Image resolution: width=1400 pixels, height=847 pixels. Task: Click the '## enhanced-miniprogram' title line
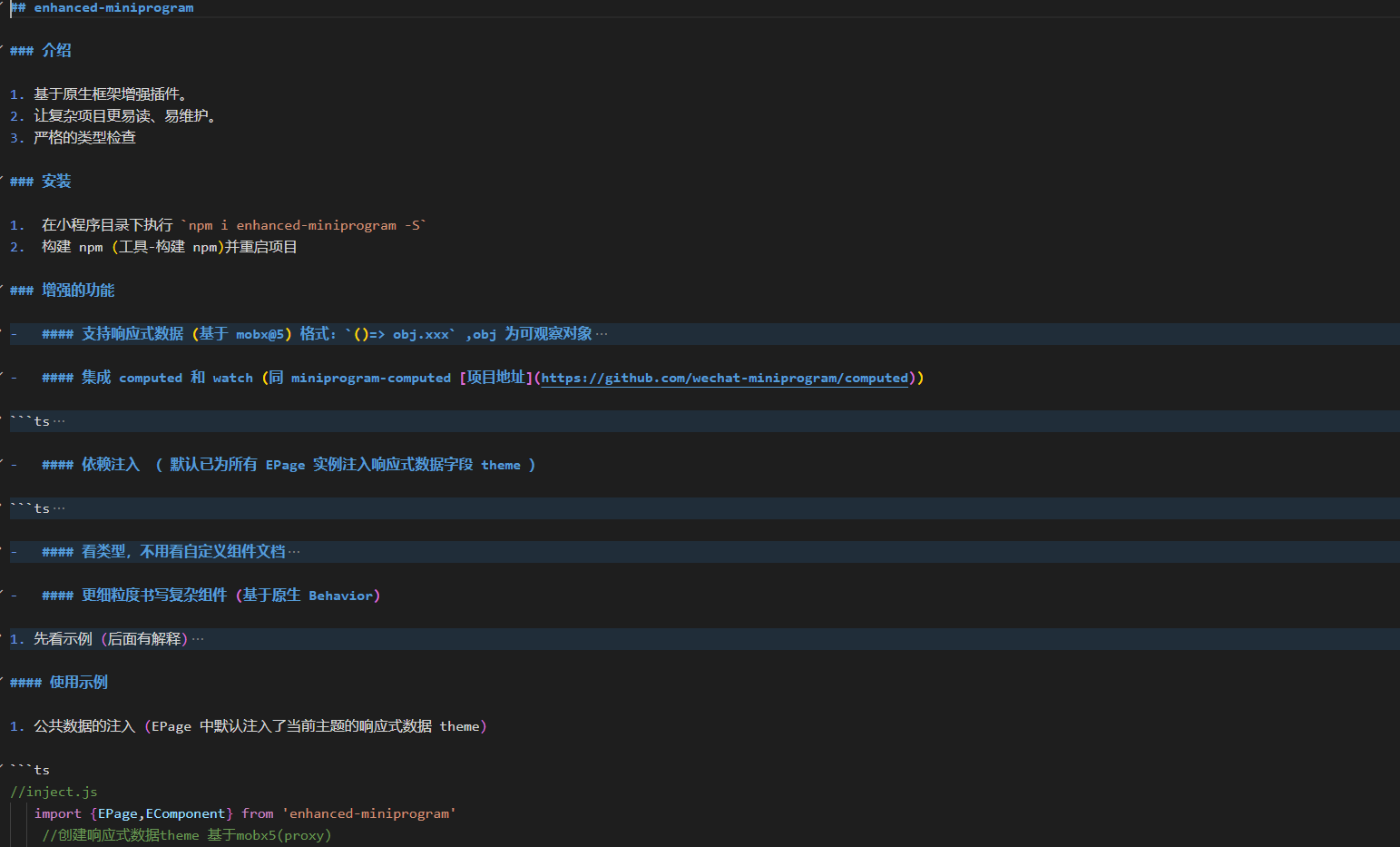tap(102, 7)
